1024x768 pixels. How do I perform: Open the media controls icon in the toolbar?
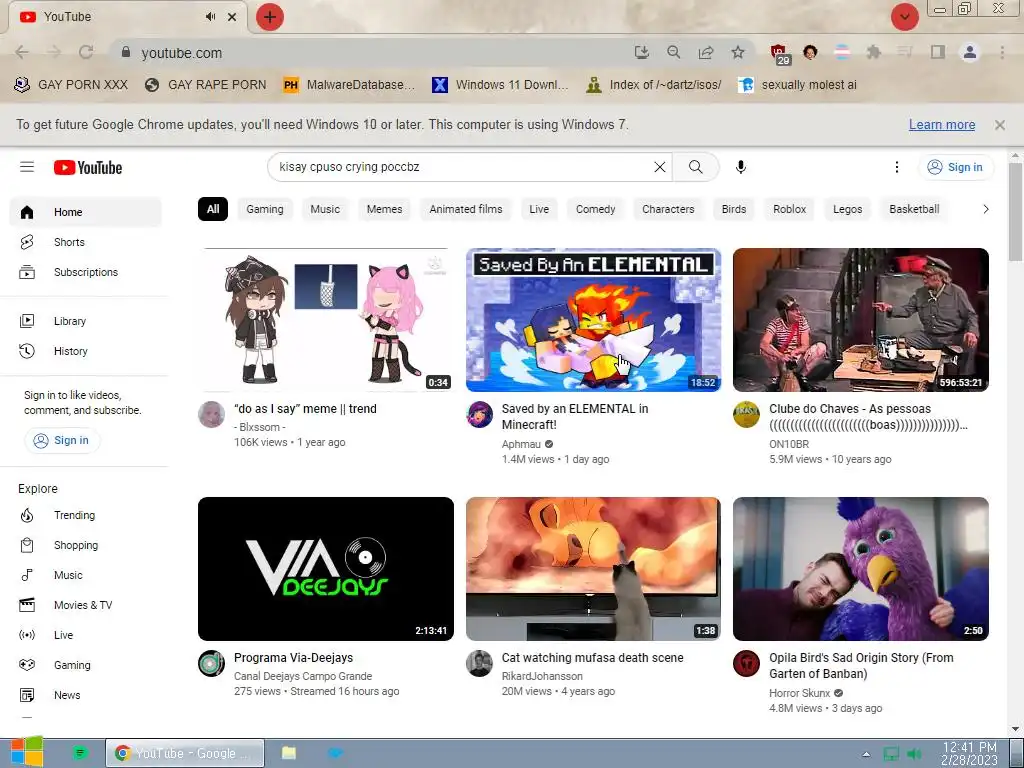click(905, 52)
